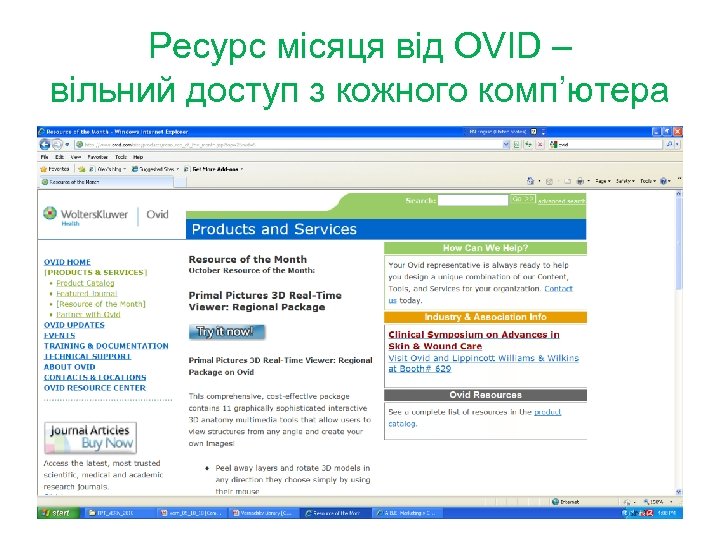Open the ABOUT OVID link
Image resolution: width=720 pixels, height=540 pixels.
(x=69, y=367)
